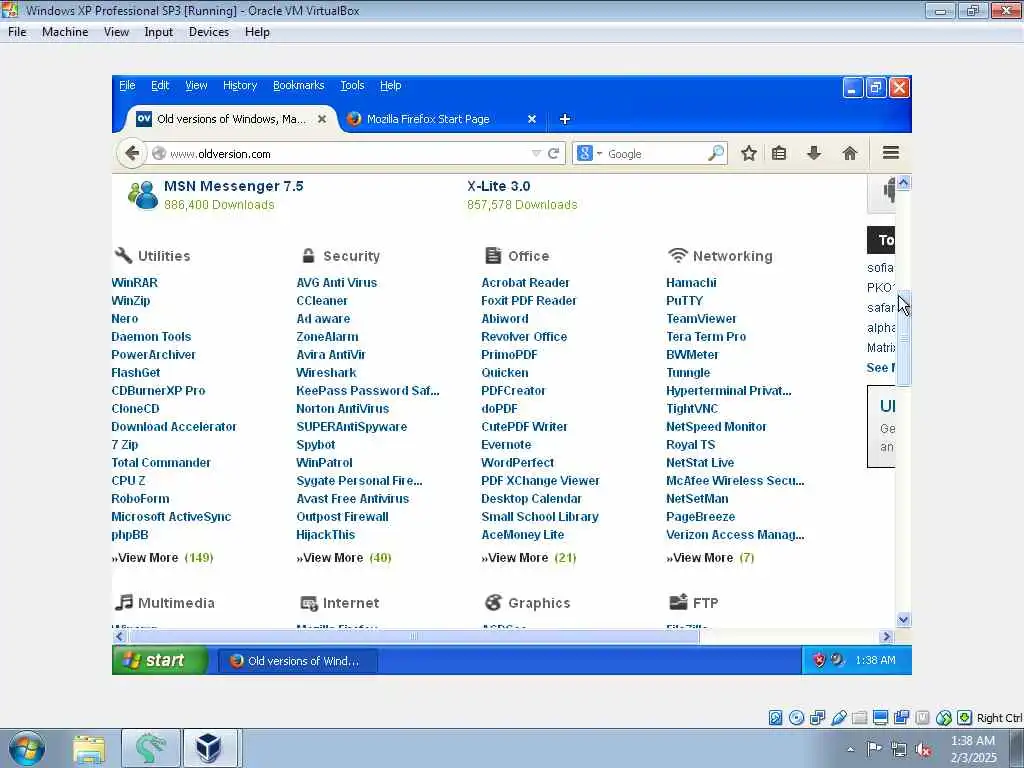
Task: Open VirtualBox Devices menu
Action: tap(208, 32)
